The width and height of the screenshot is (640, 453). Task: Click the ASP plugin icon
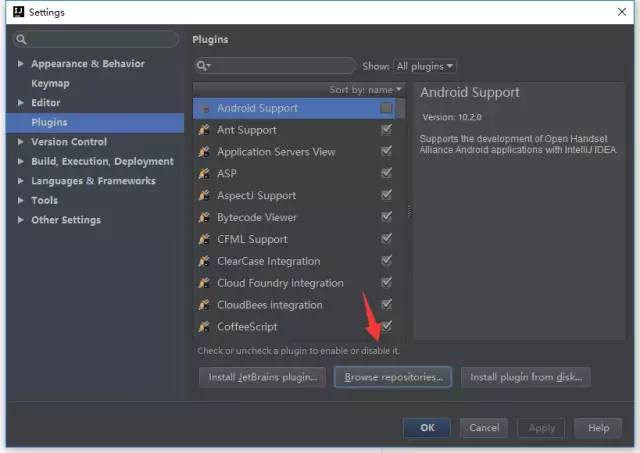[204, 173]
